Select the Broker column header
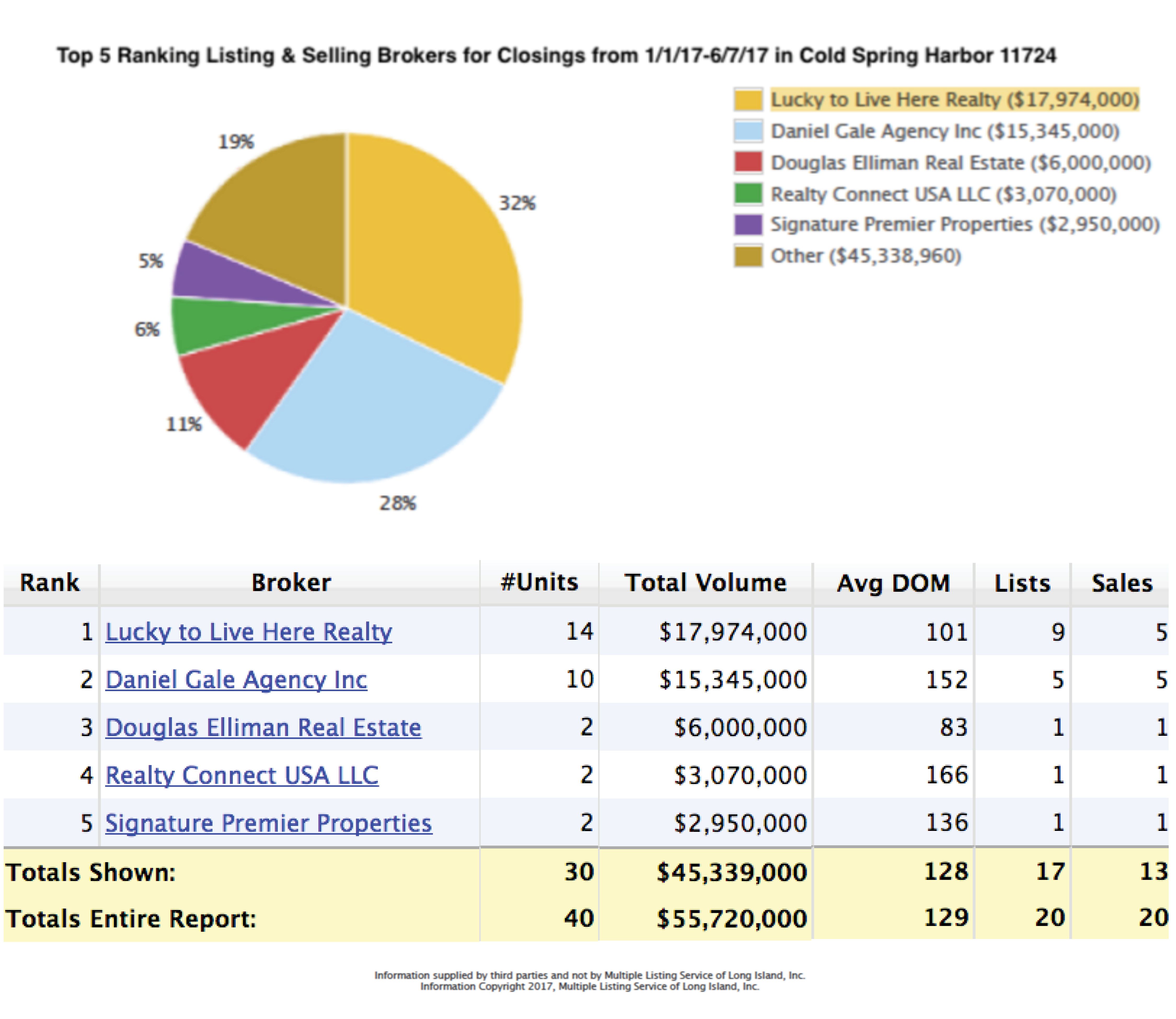Image resolution: width=1176 pixels, height=1019 pixels. tap(291, 583)
